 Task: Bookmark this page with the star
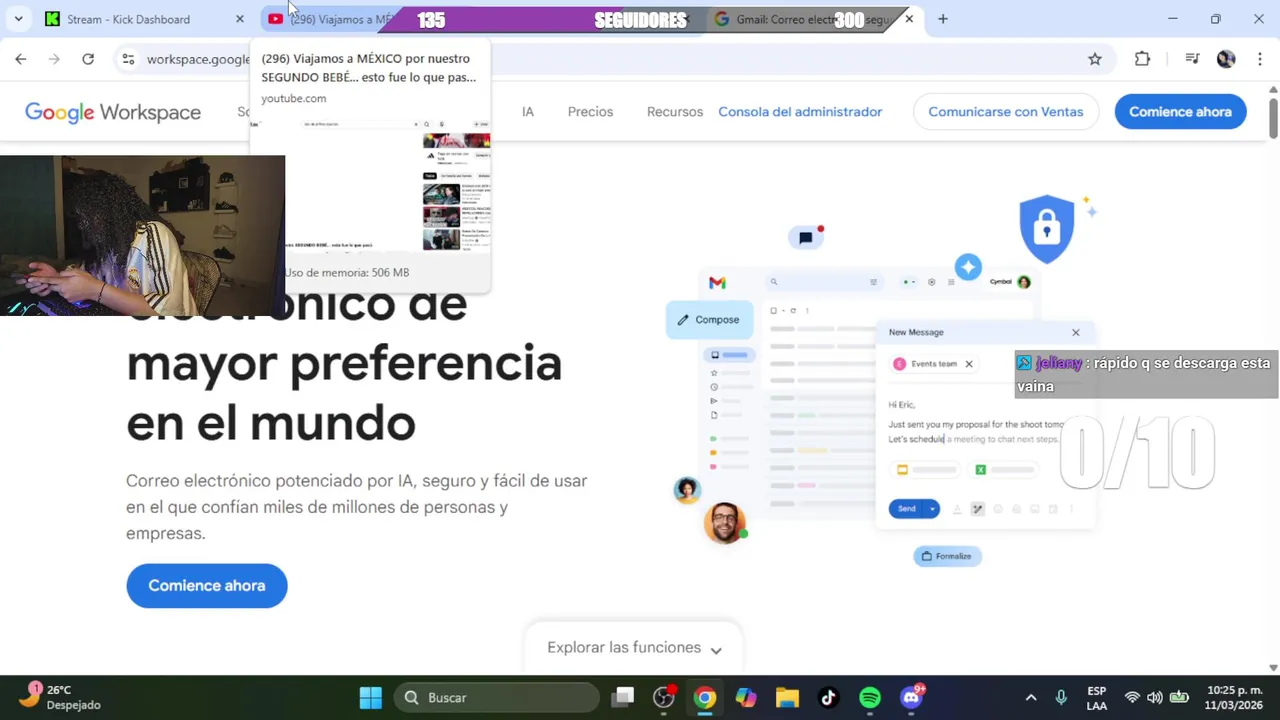coord(1095,59)
